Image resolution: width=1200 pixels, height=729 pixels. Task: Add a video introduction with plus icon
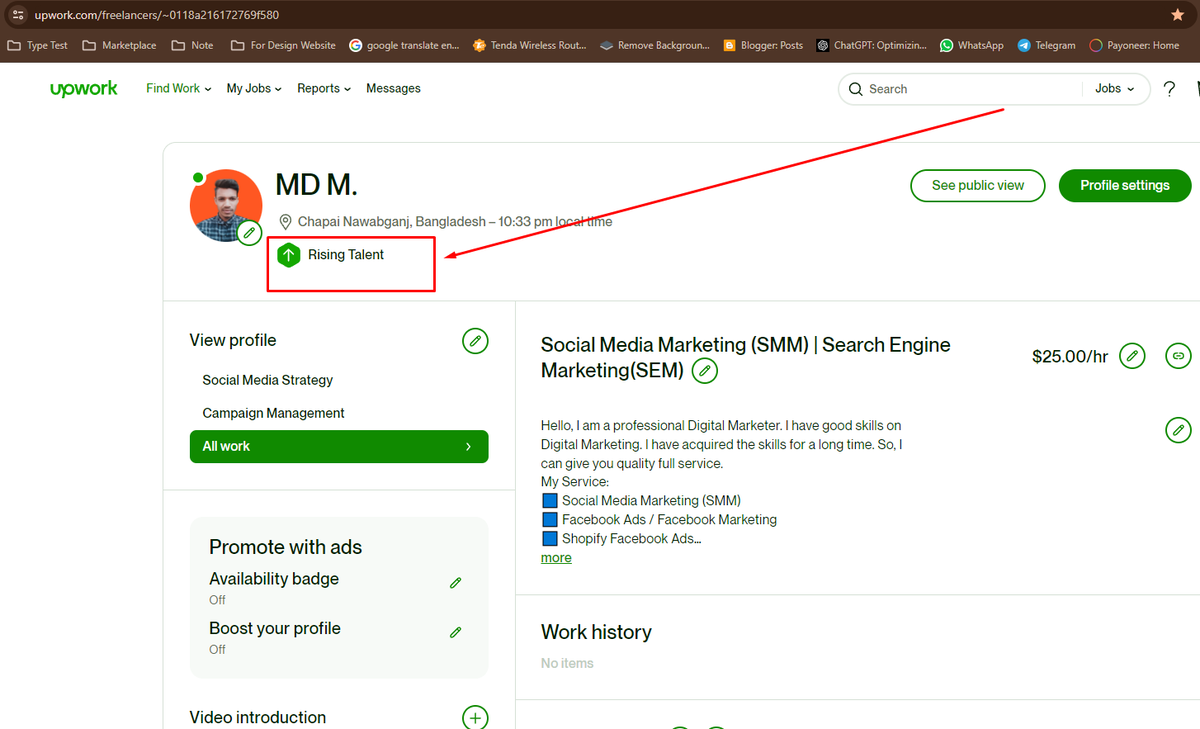[475, 718]
